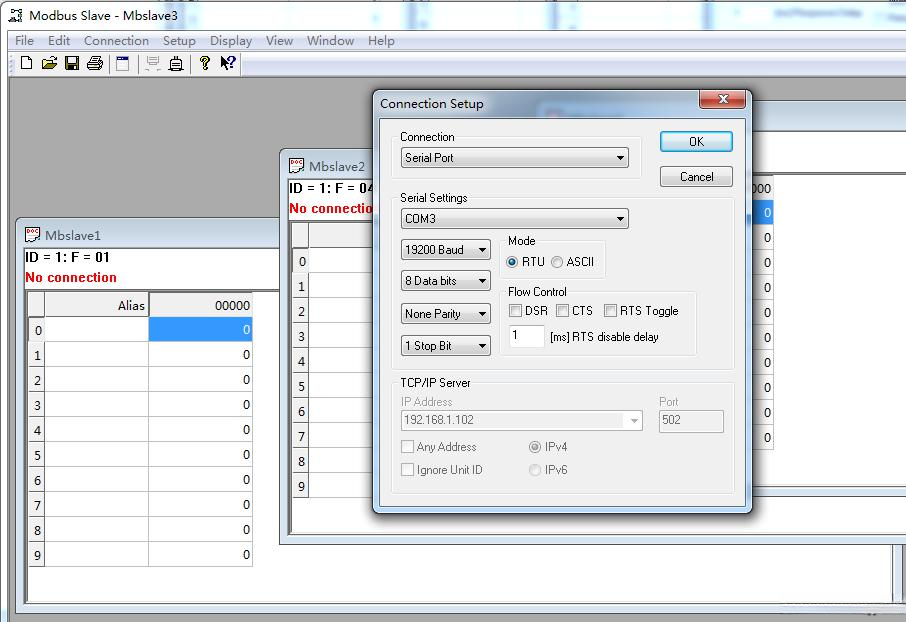Click the Open file toolbar icon

pyautogui.click(x=49, y=63)
